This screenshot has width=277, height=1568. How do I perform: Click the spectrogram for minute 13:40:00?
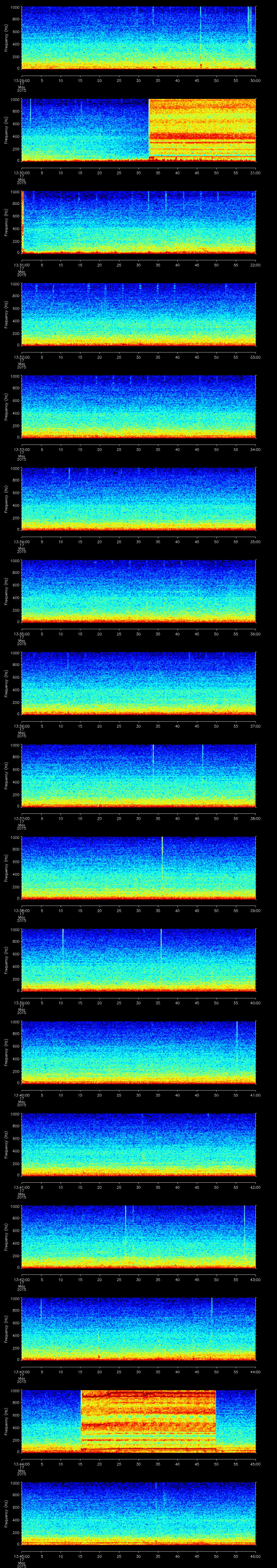tap(139, 1052)
